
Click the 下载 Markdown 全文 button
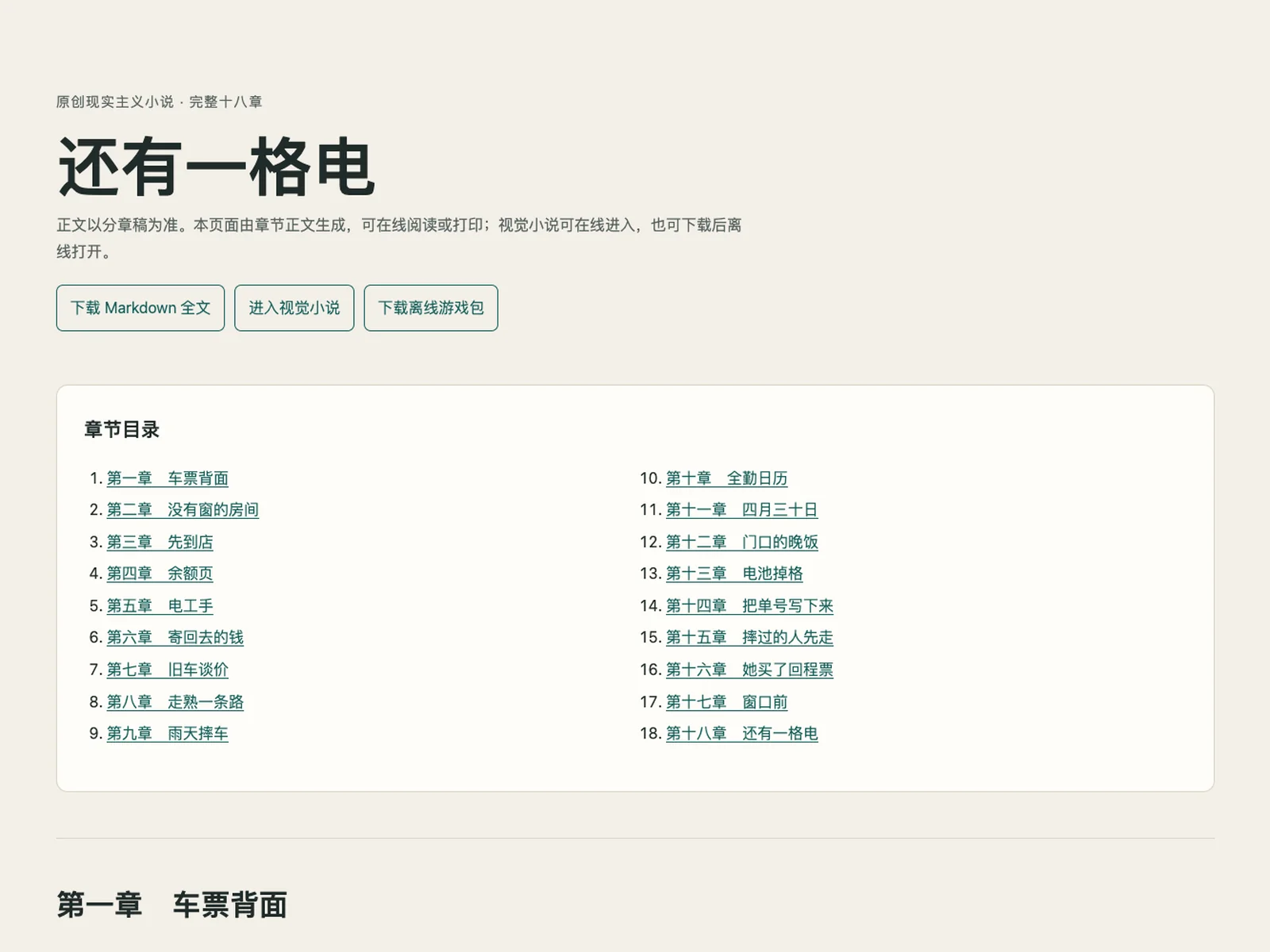coord(140,308)
